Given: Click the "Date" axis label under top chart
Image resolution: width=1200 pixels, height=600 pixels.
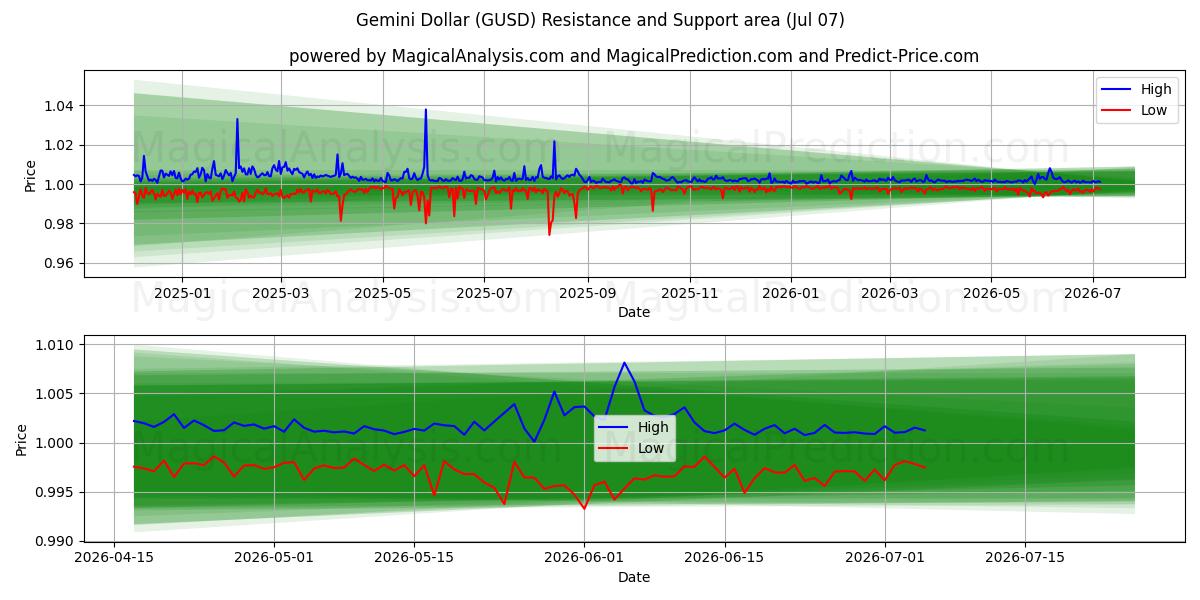Looking at the screenshot, I should (634, 312).
